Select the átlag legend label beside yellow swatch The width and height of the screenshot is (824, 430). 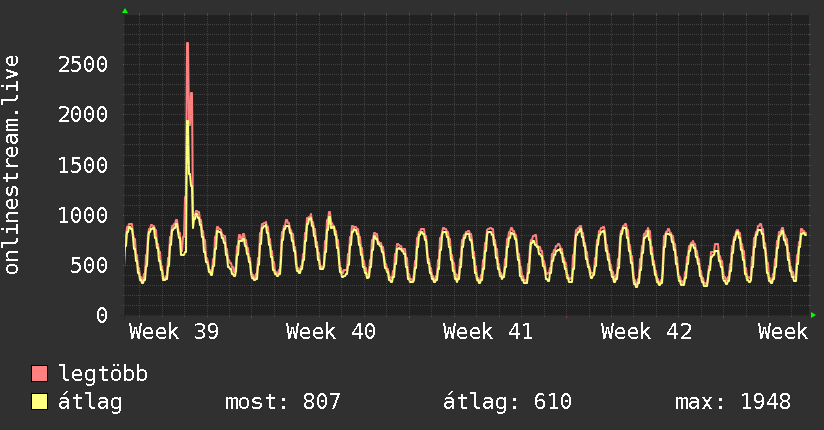[90, 402]
